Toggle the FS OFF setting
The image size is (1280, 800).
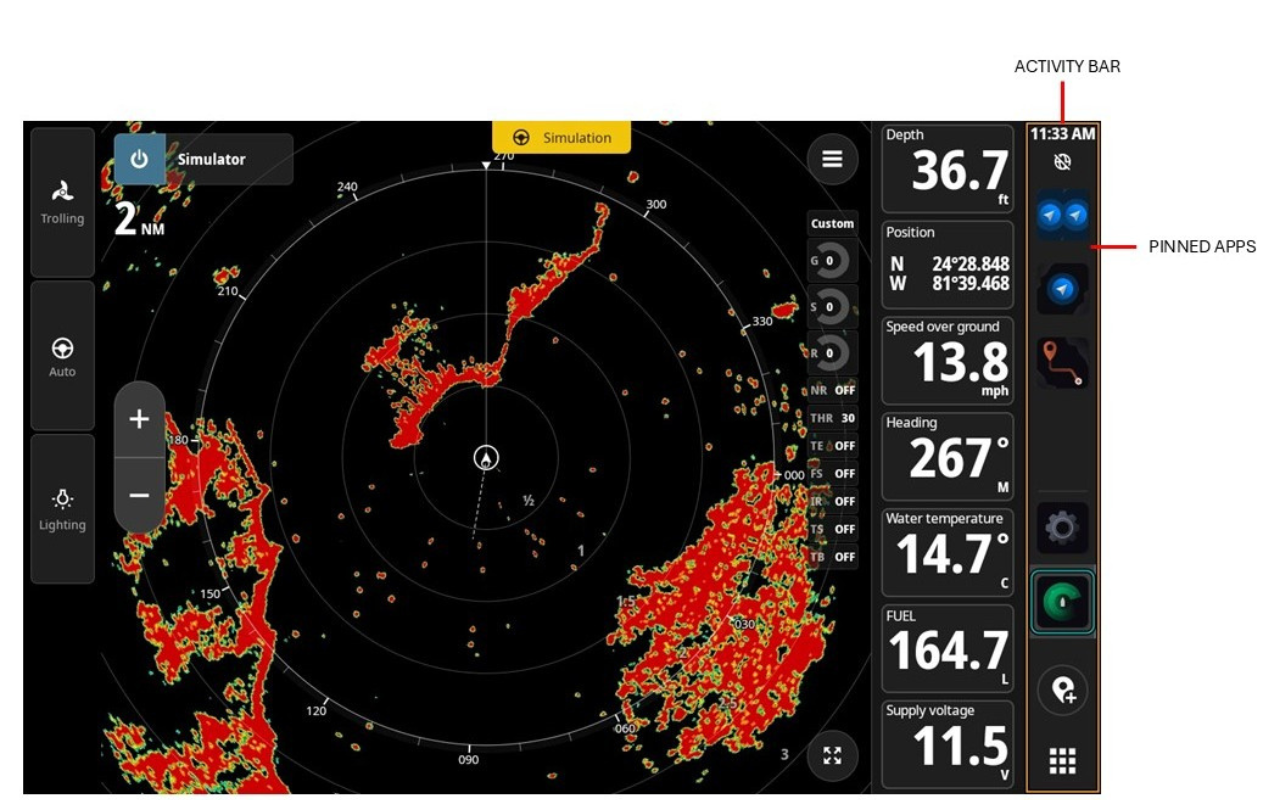point(832,473)
